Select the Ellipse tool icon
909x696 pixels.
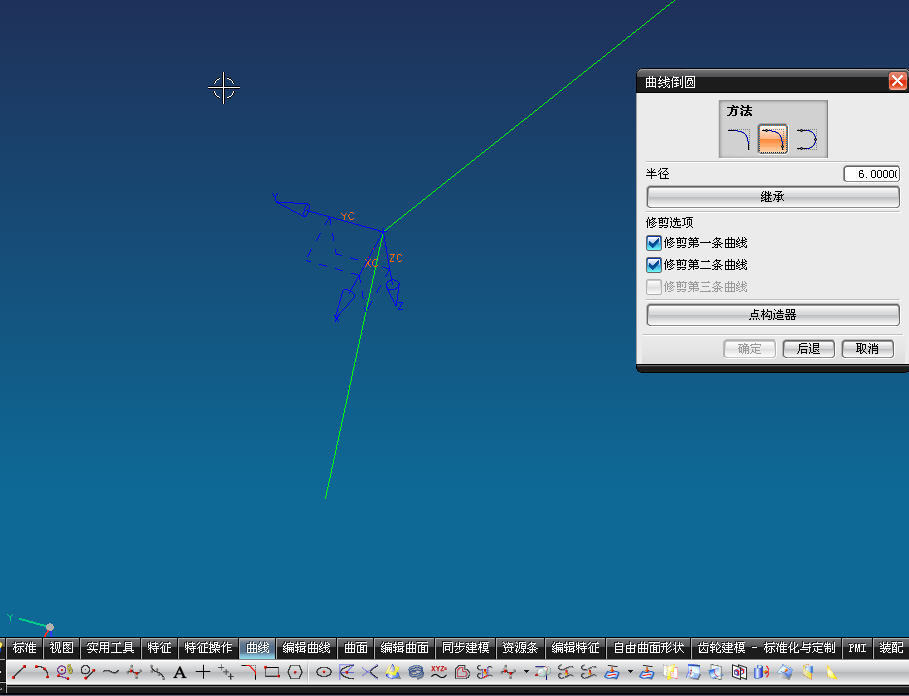323,672
